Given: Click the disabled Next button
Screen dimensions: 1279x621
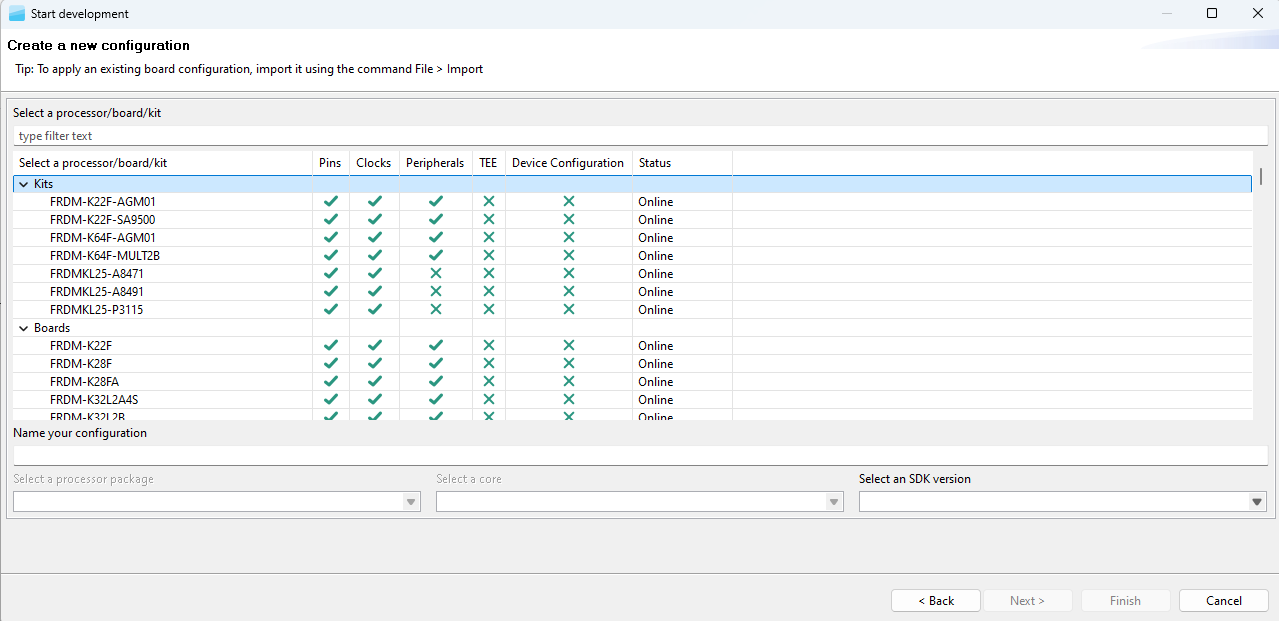Looking at the screenshot, I should click(x=1027, y=600).
